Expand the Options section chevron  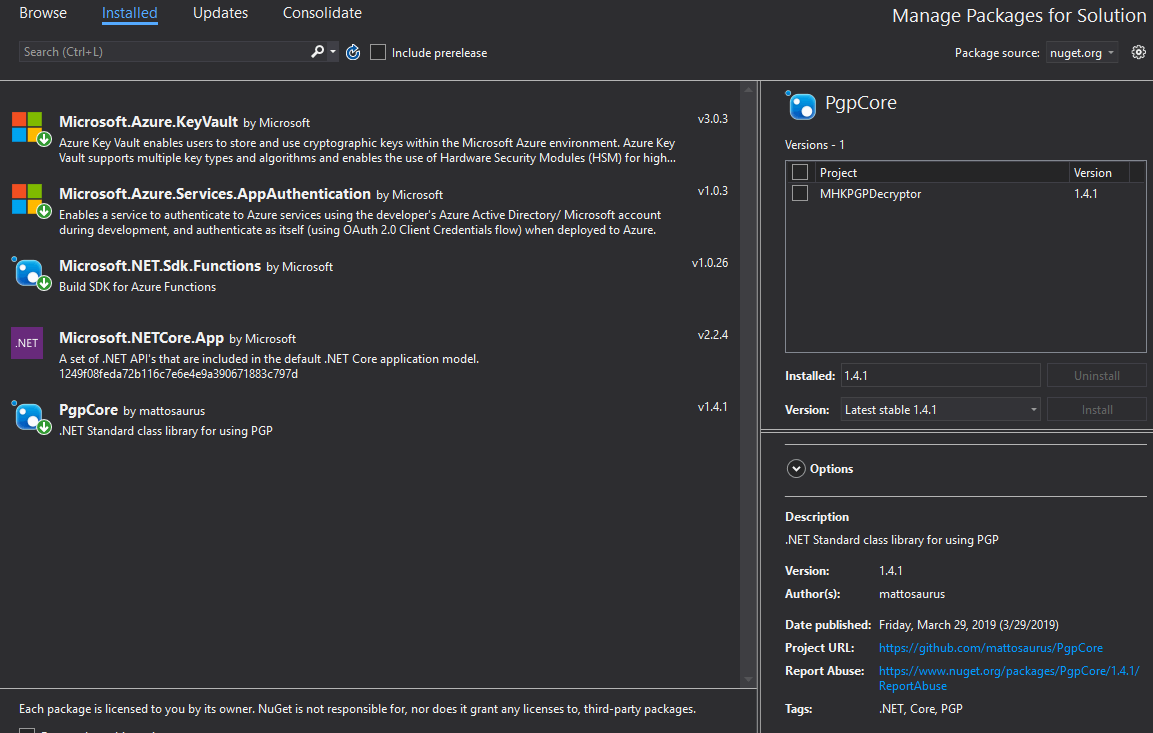pyautogui.click(x=796, y=468)
